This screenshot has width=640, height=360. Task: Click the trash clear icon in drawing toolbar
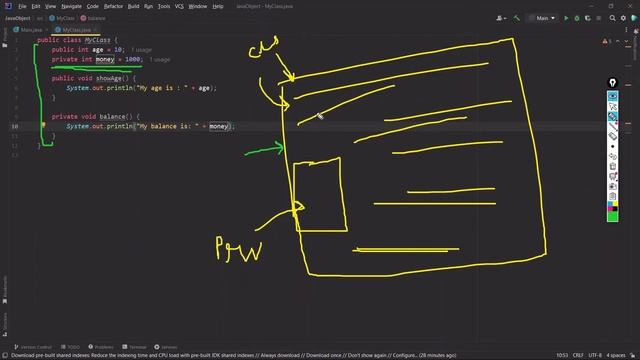(613, 166)
